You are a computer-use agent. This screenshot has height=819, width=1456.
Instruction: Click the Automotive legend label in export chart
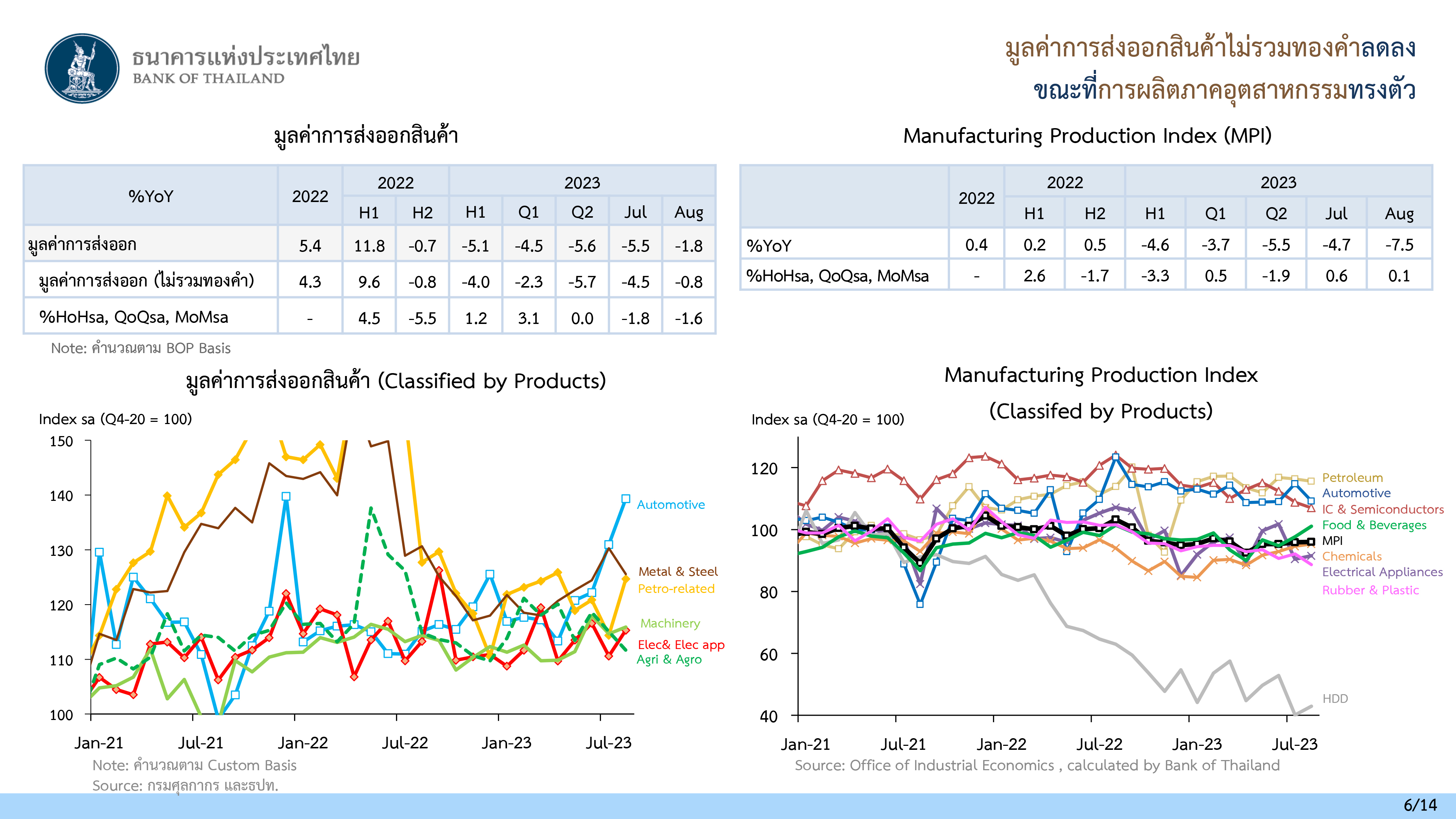[670, 505]
